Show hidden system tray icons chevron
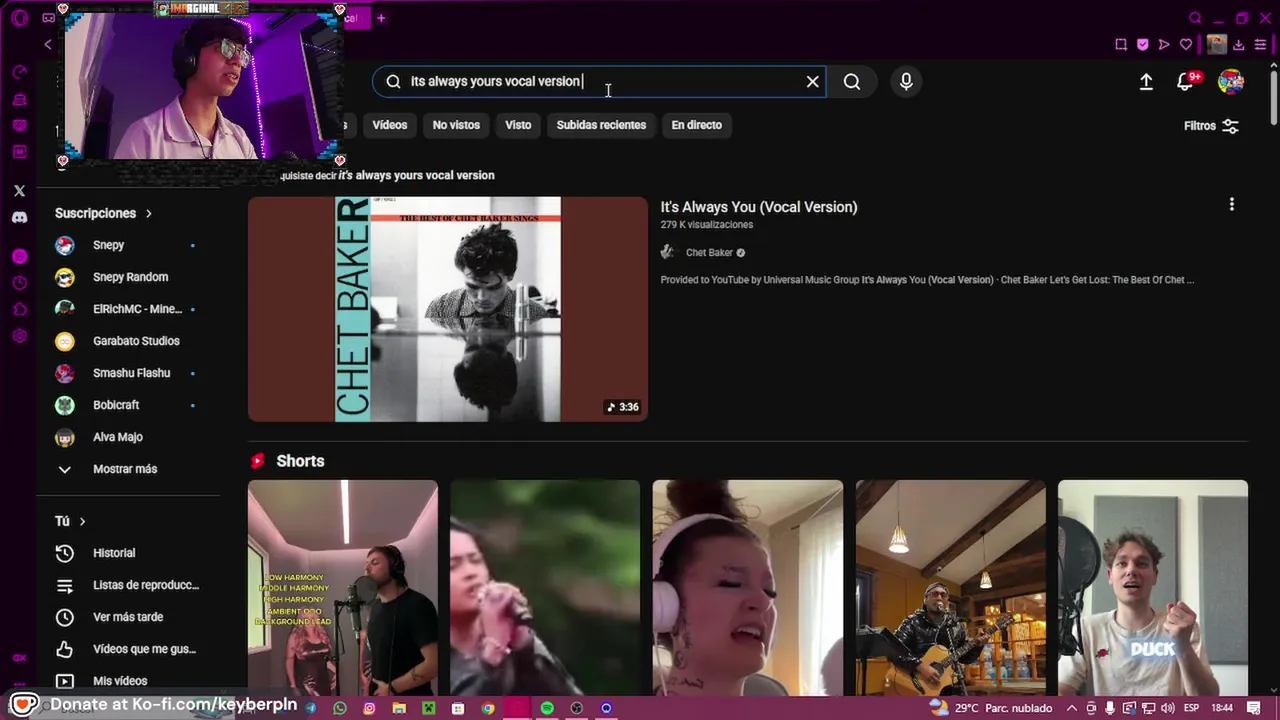The width and height of the screenshot is (1280, 720). [1072, 708]
